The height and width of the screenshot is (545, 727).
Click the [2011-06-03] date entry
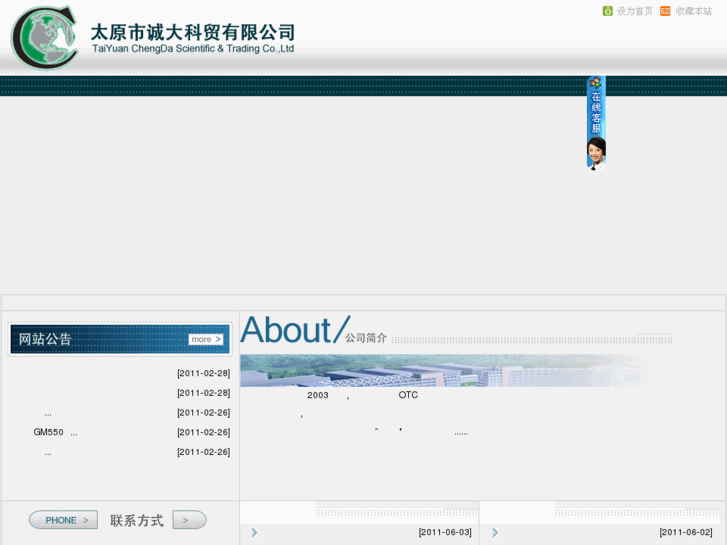point(445,532)
